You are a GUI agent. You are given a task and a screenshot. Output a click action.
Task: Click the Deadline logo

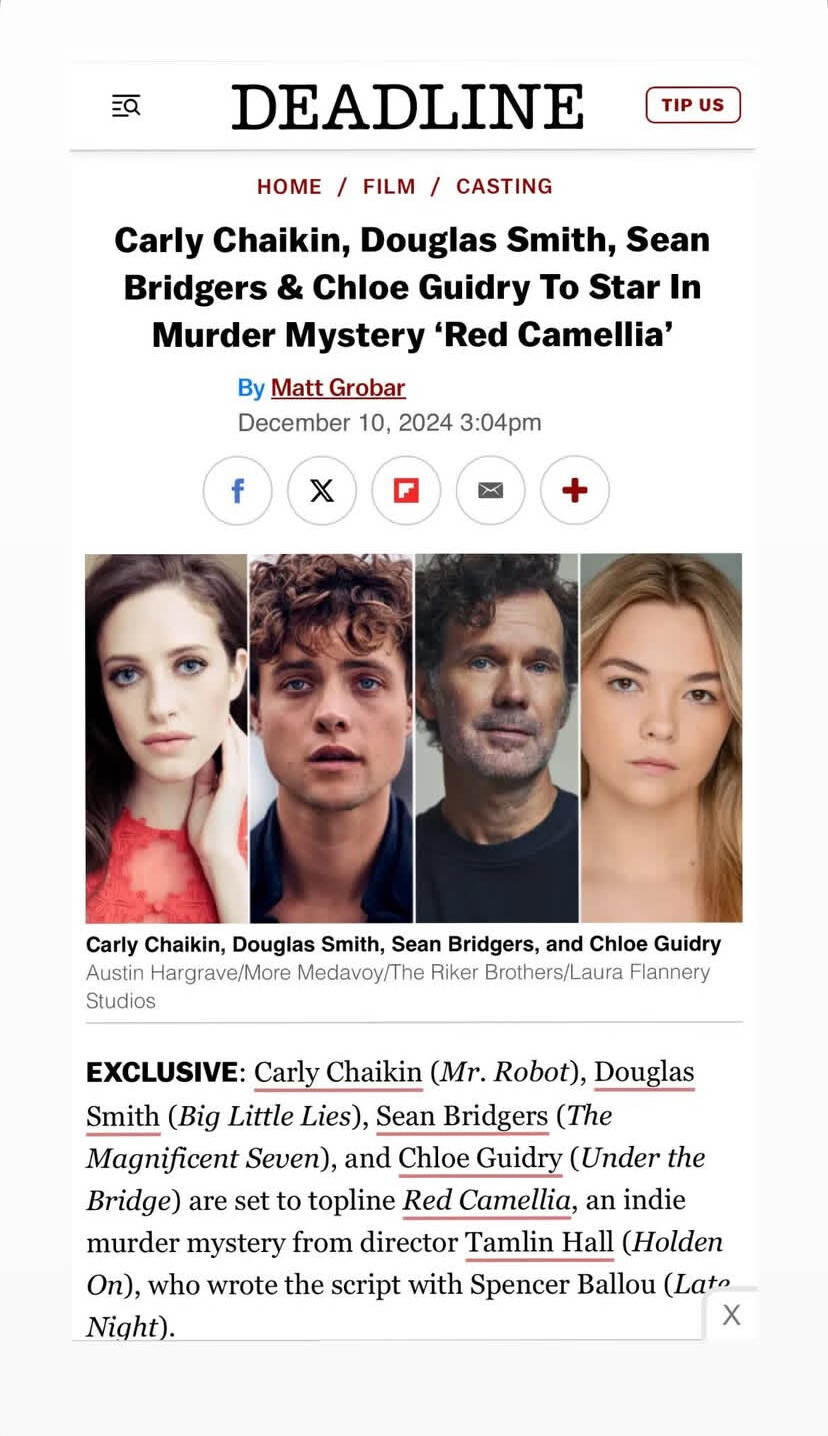[408, 106]
